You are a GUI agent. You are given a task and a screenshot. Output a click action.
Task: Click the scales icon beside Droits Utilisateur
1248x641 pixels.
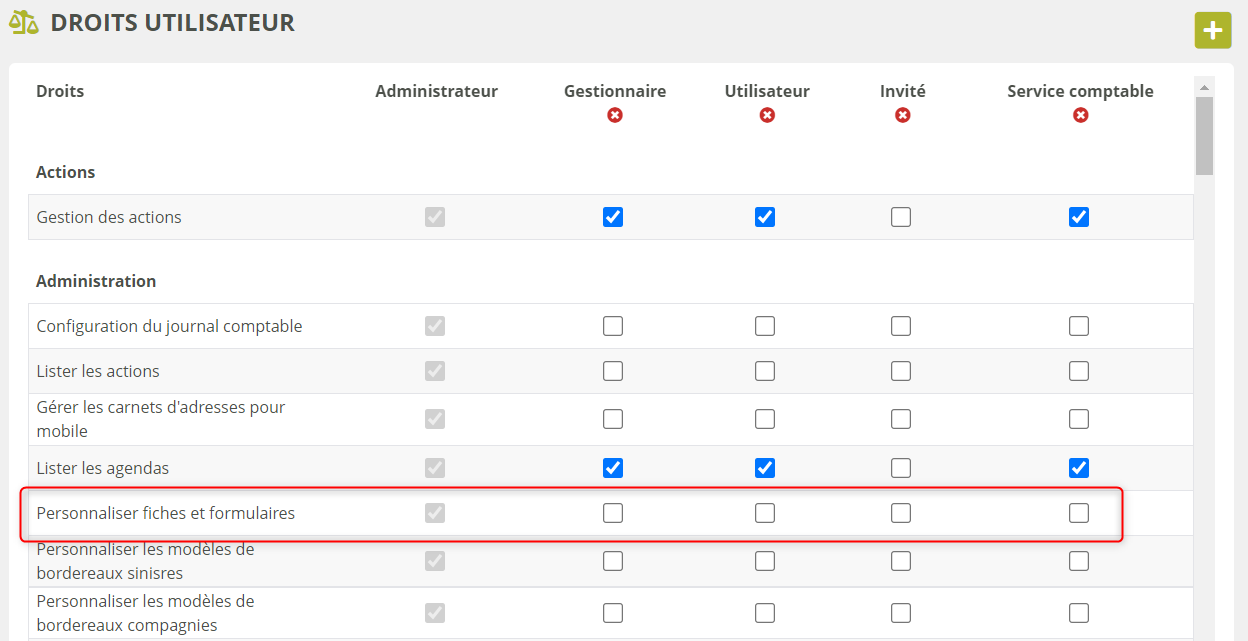pos(24,23)
